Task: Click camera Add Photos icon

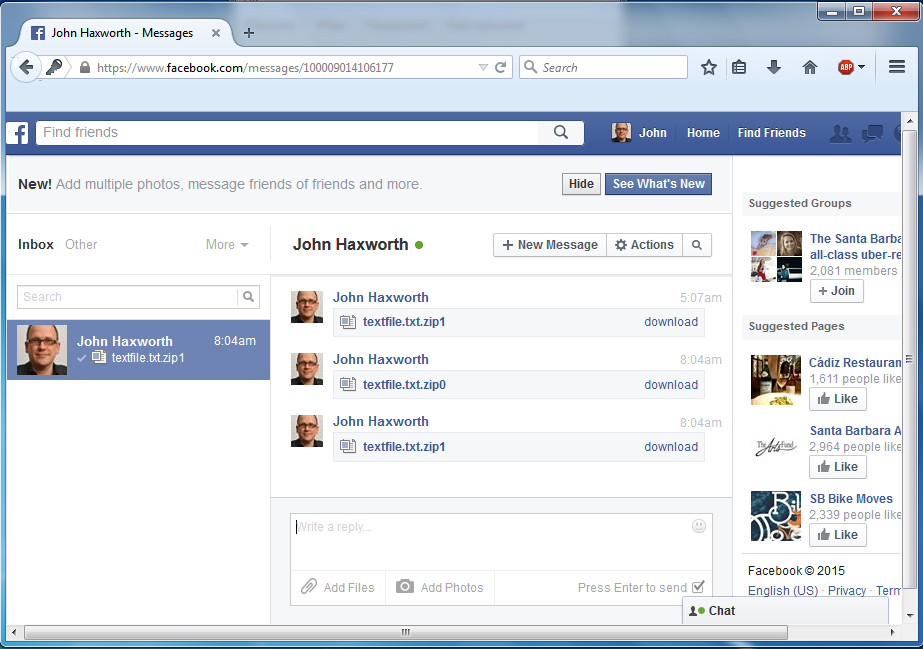Action: click(x=404, y=587)
